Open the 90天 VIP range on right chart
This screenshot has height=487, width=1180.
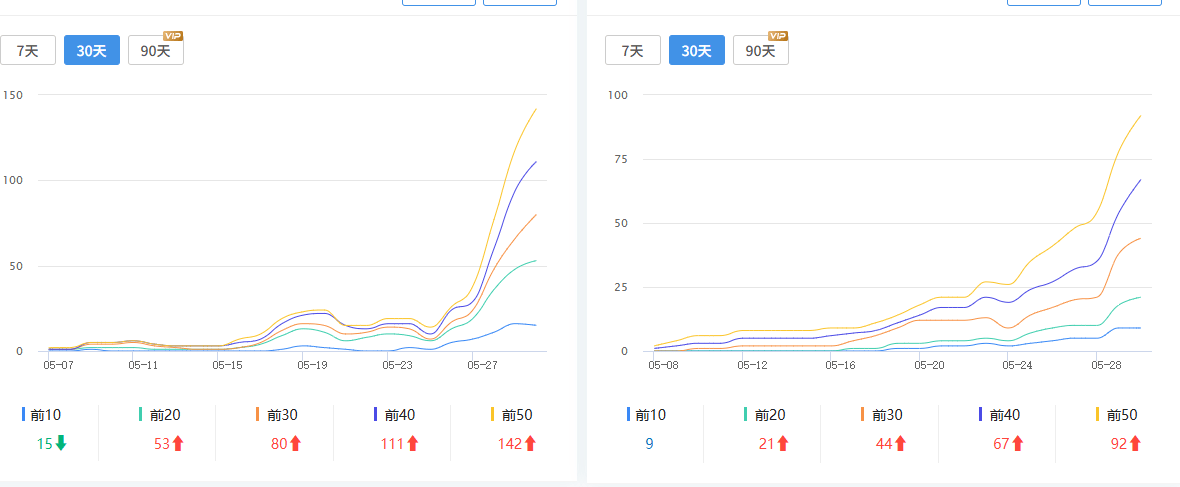(x=760, y=51)
